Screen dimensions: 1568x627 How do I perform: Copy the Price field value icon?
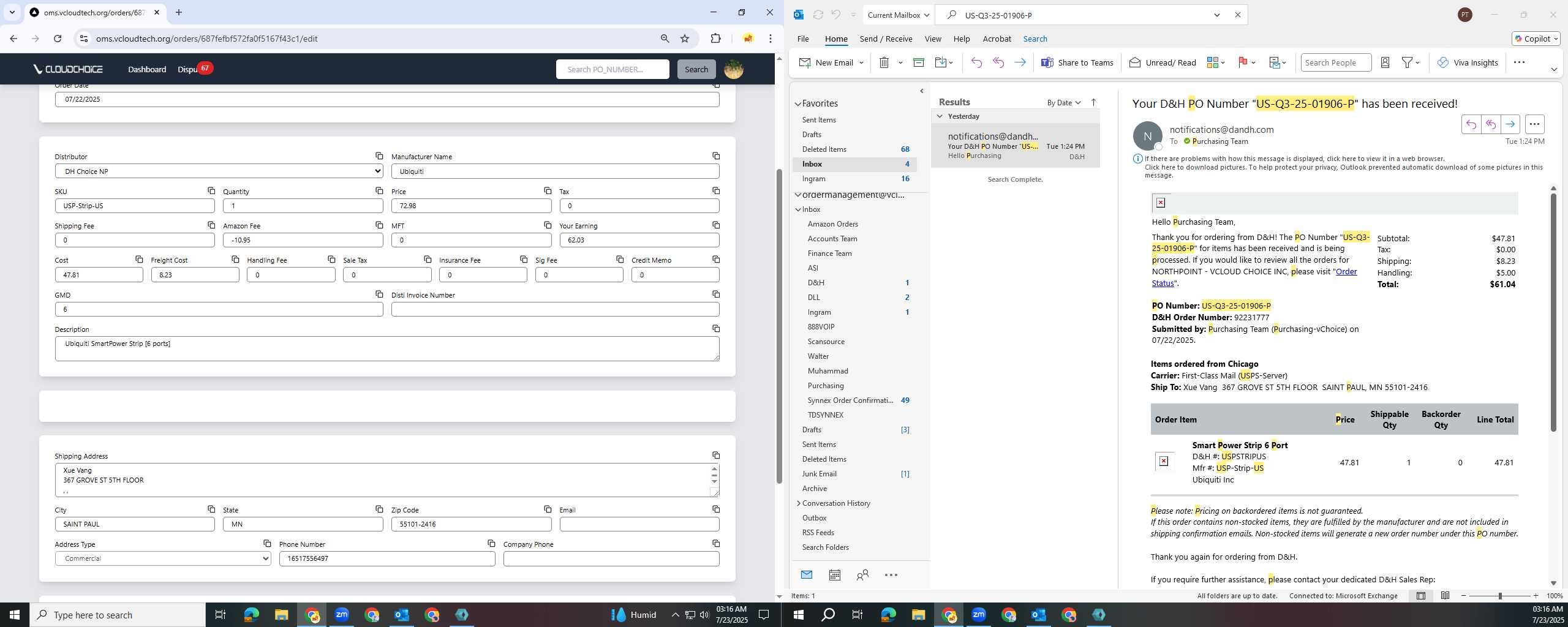click(548, 190)
